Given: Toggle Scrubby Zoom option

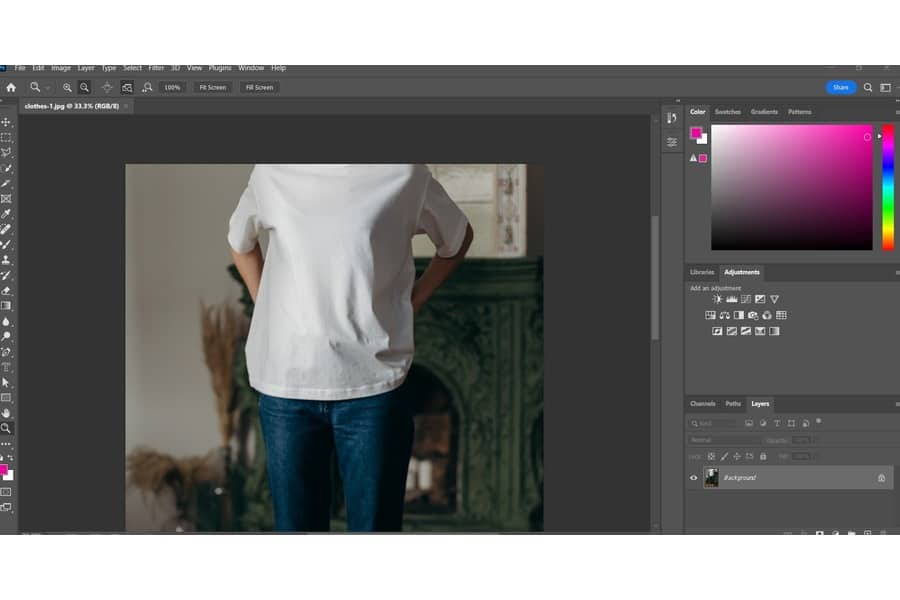Looking at the screenshot, I should [148, 87].
